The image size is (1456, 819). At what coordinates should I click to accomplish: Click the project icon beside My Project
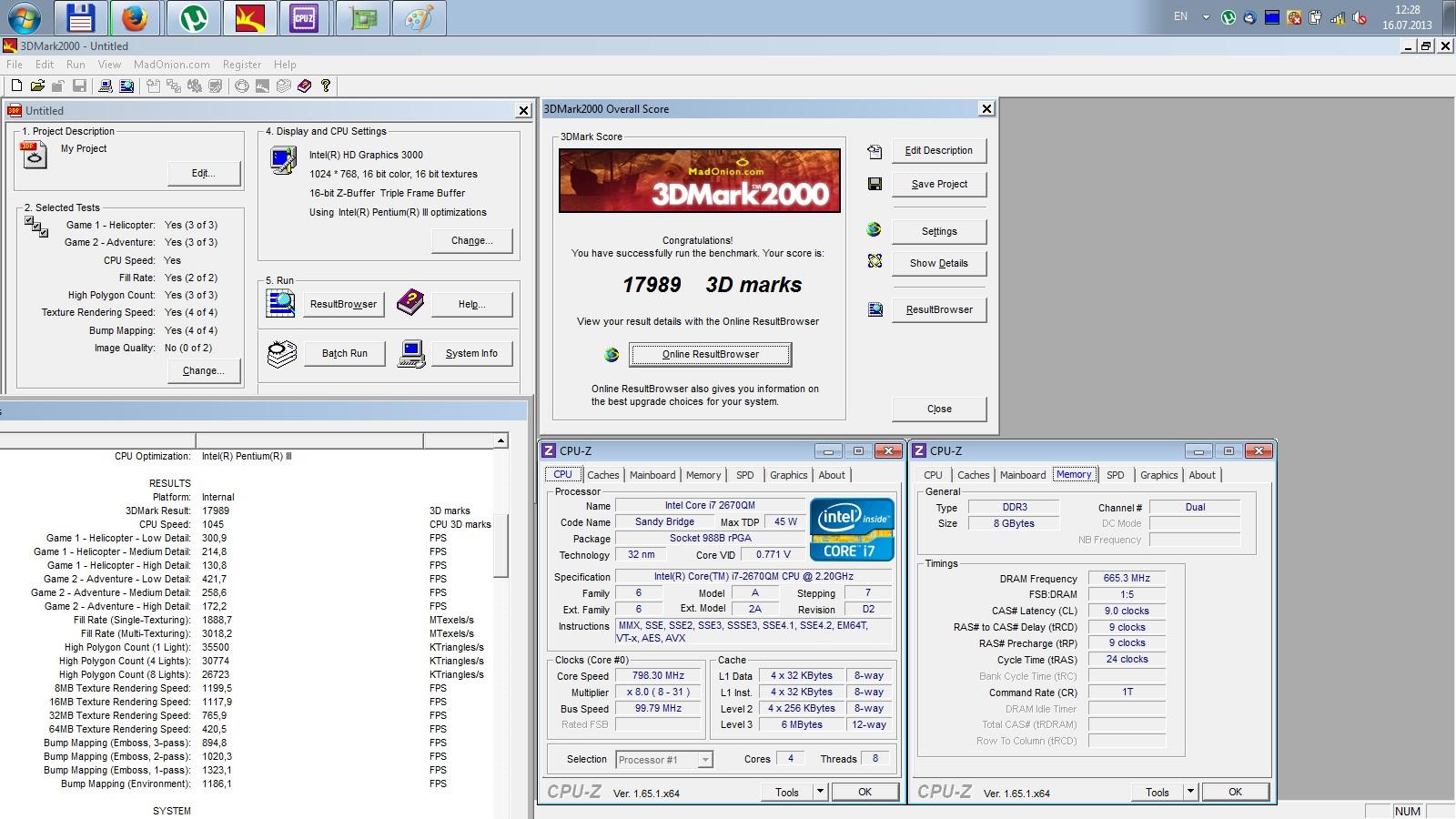pos(34,156)
